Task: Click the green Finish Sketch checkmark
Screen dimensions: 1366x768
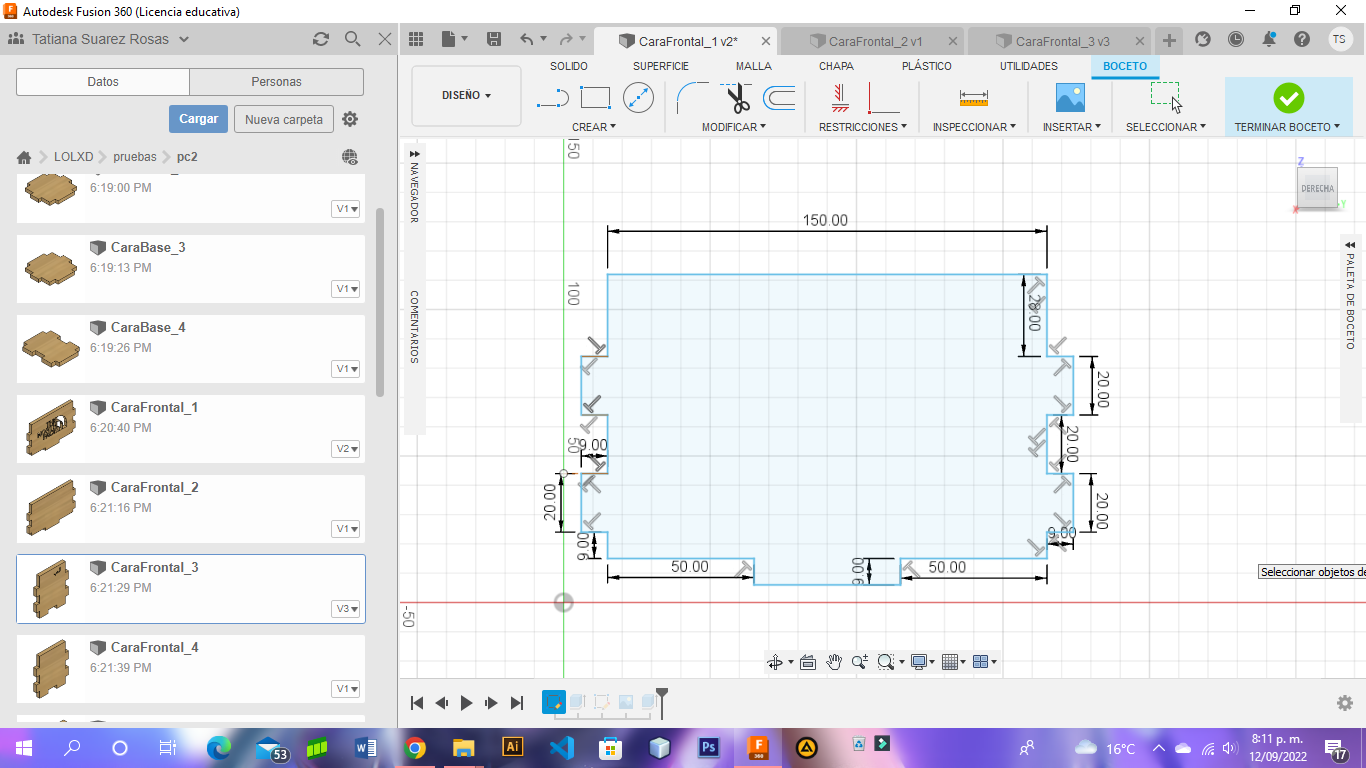Action: click(x=1288, y=98)
